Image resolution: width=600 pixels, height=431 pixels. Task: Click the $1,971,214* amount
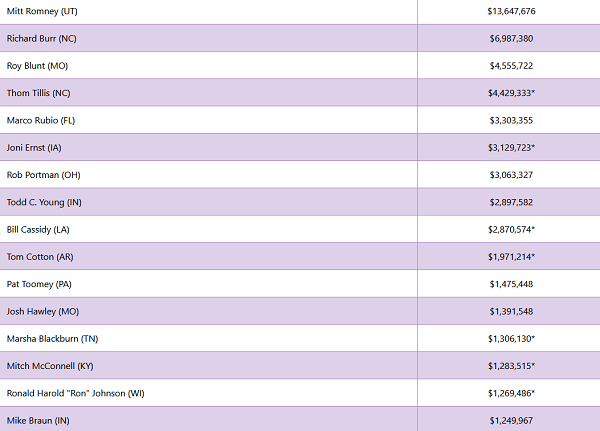click(511, 257)
